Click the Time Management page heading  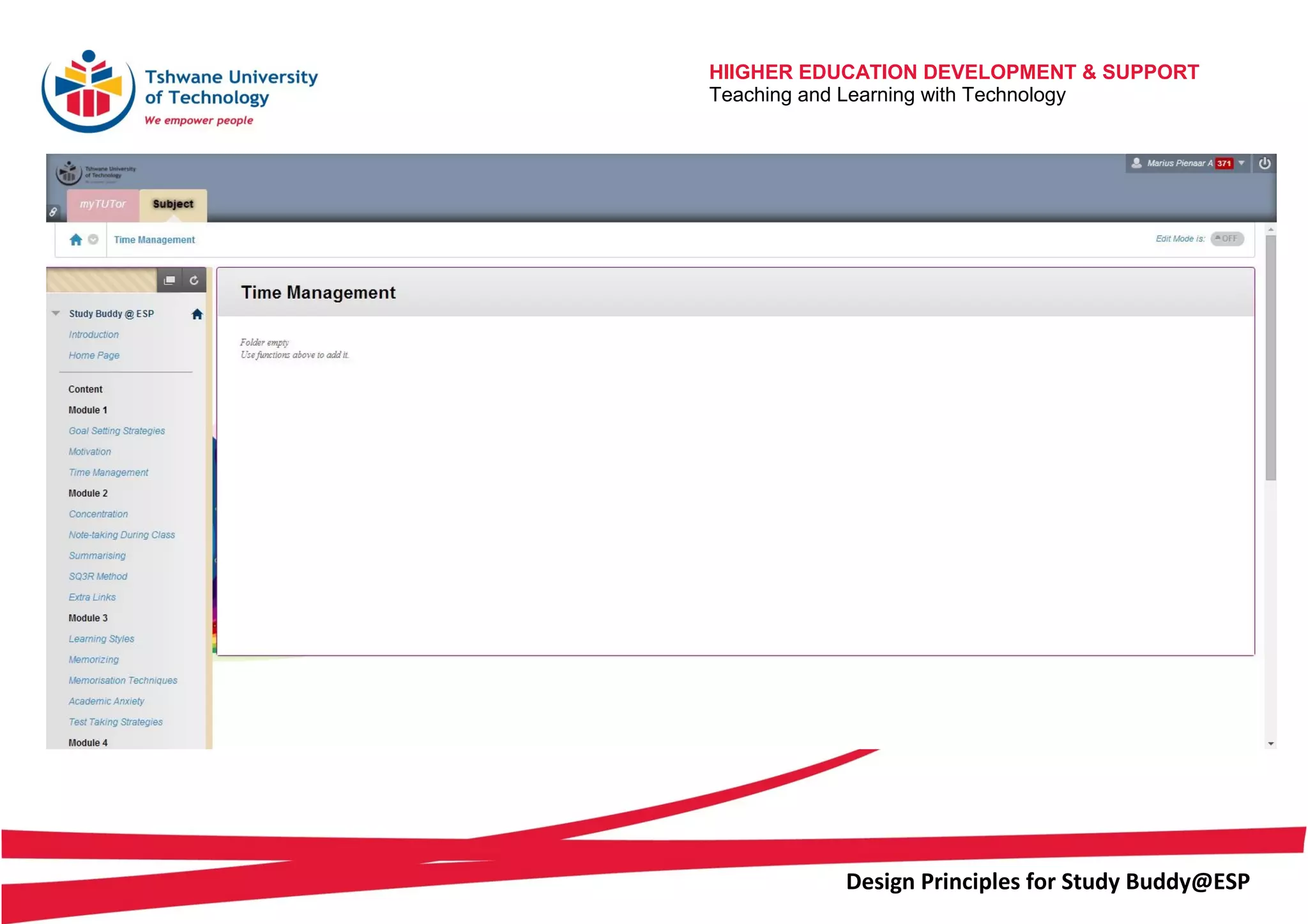click(x=318, y=292)
